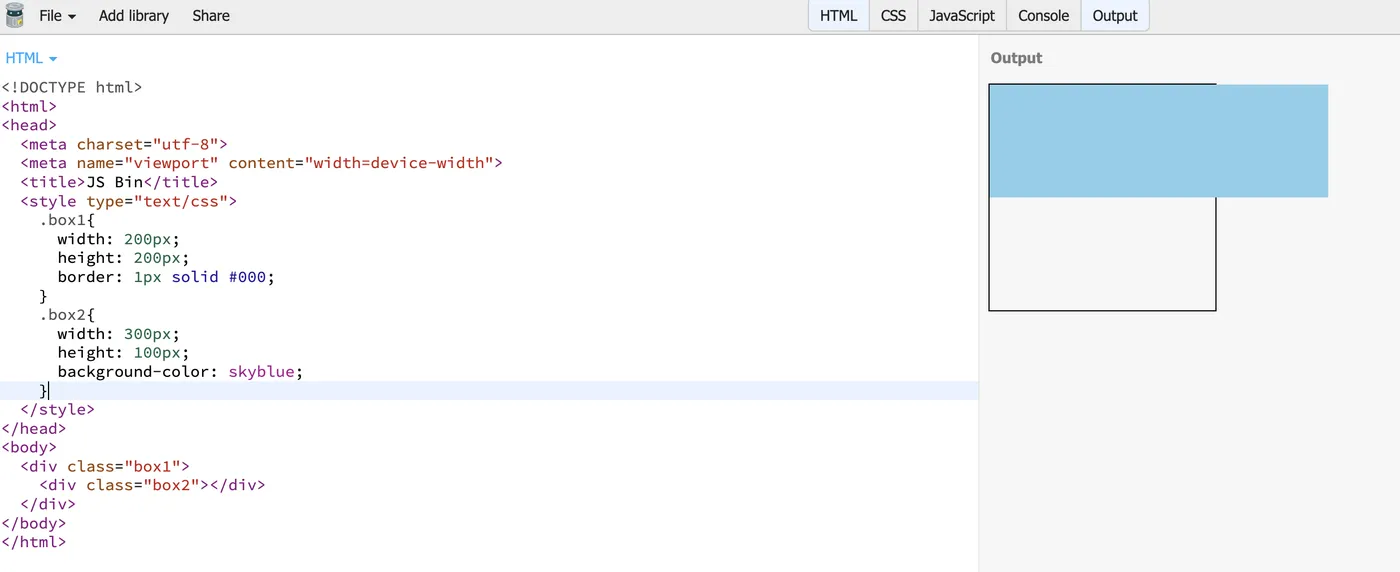Click the background-color: skyblue line
This screenshot has width=1400, height=572.
180,372
